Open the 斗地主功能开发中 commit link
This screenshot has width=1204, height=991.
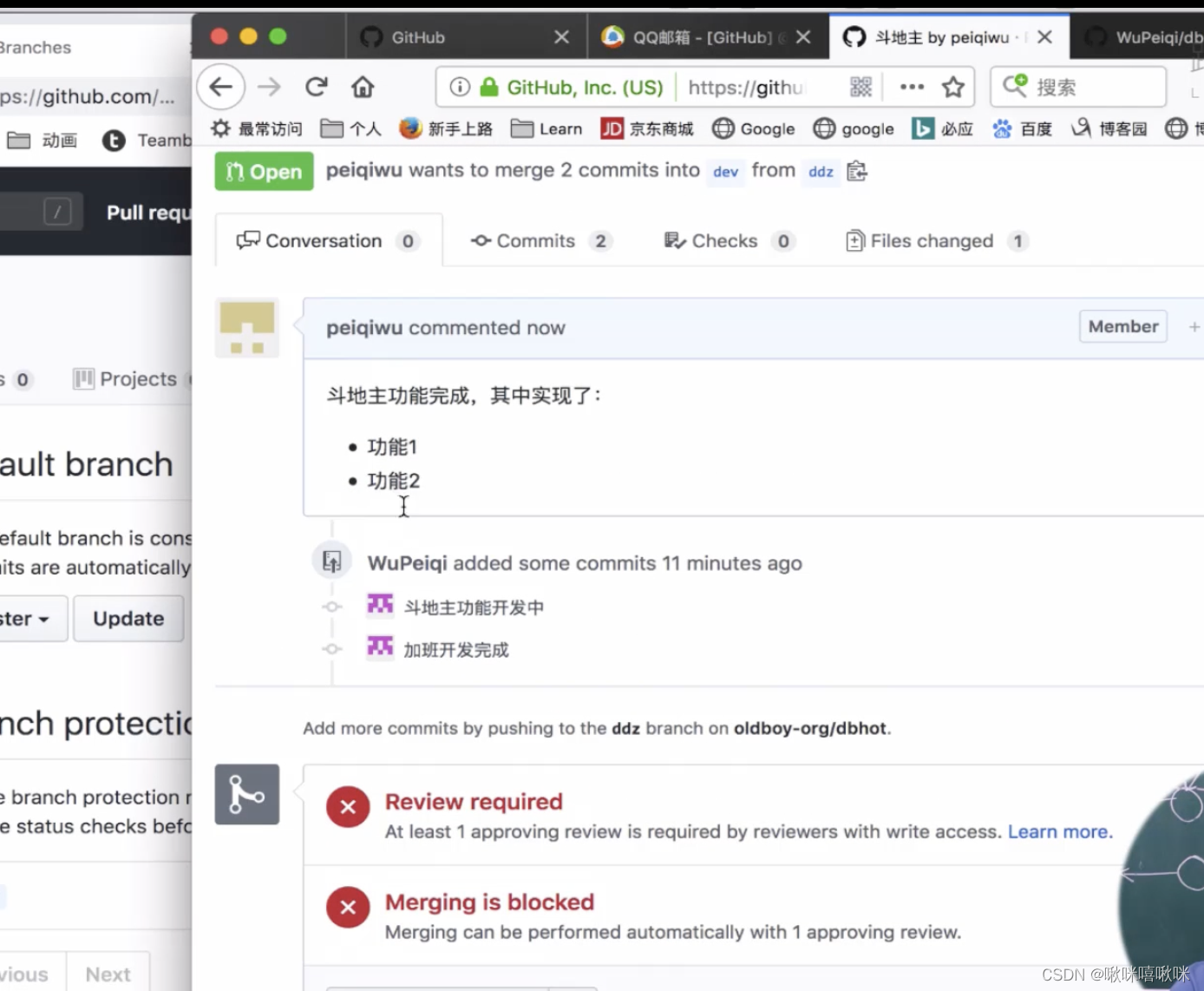474,607
